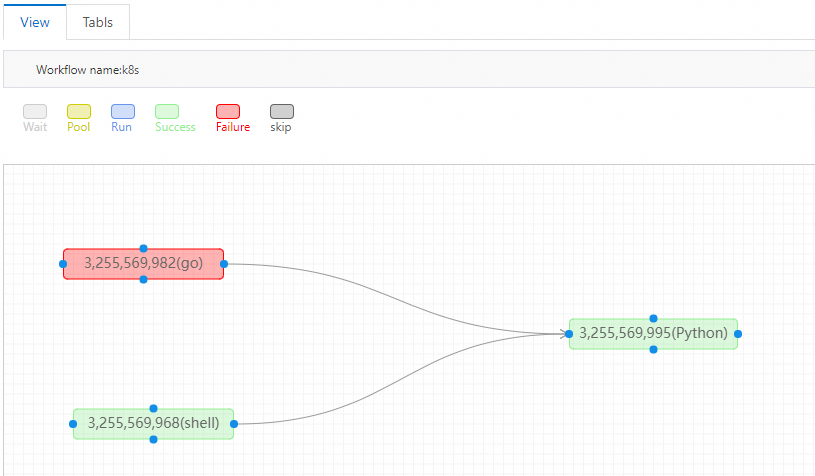
Task: Click the skip legend text
Action: 281,127
